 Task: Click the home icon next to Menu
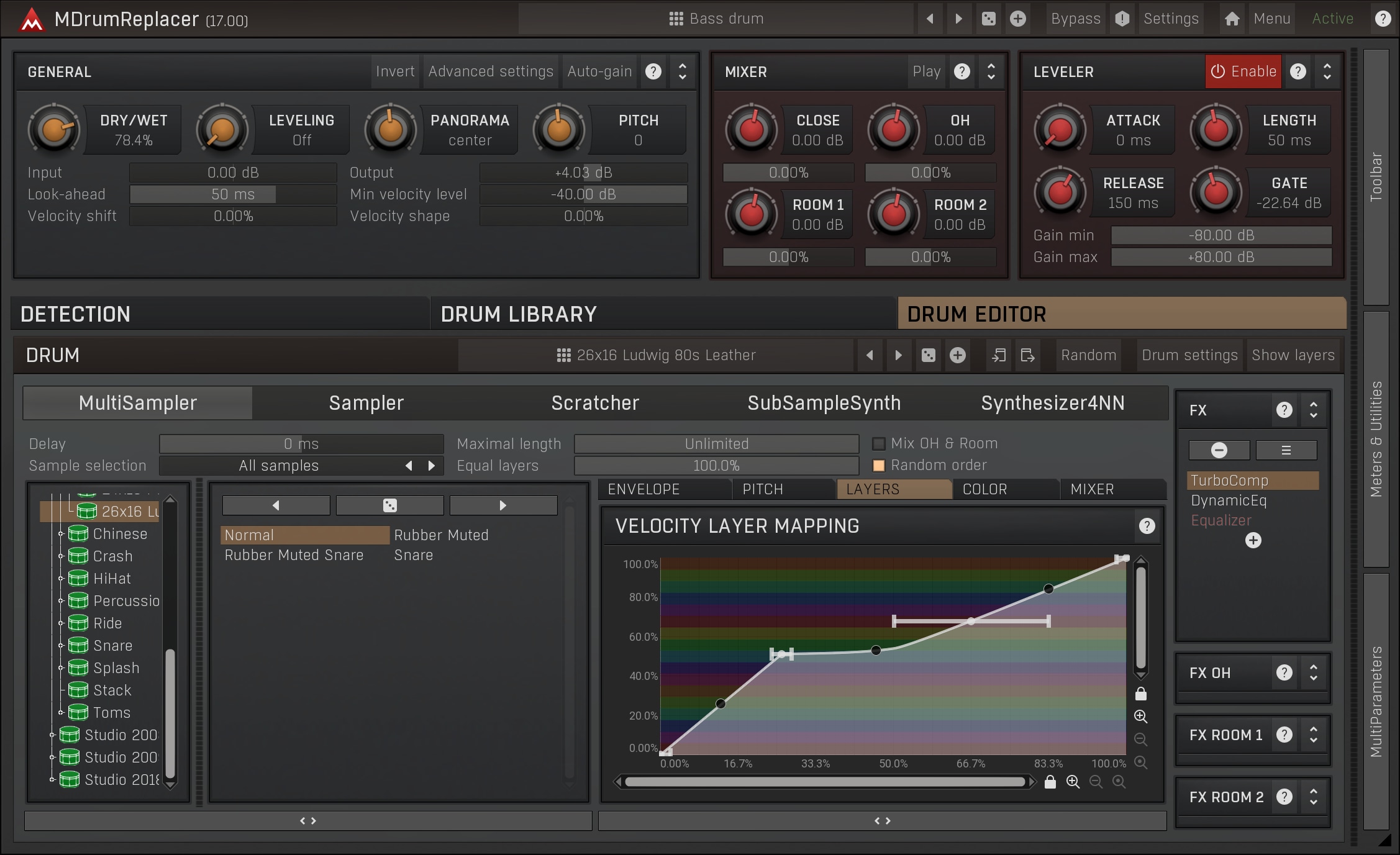[1232, 19]
